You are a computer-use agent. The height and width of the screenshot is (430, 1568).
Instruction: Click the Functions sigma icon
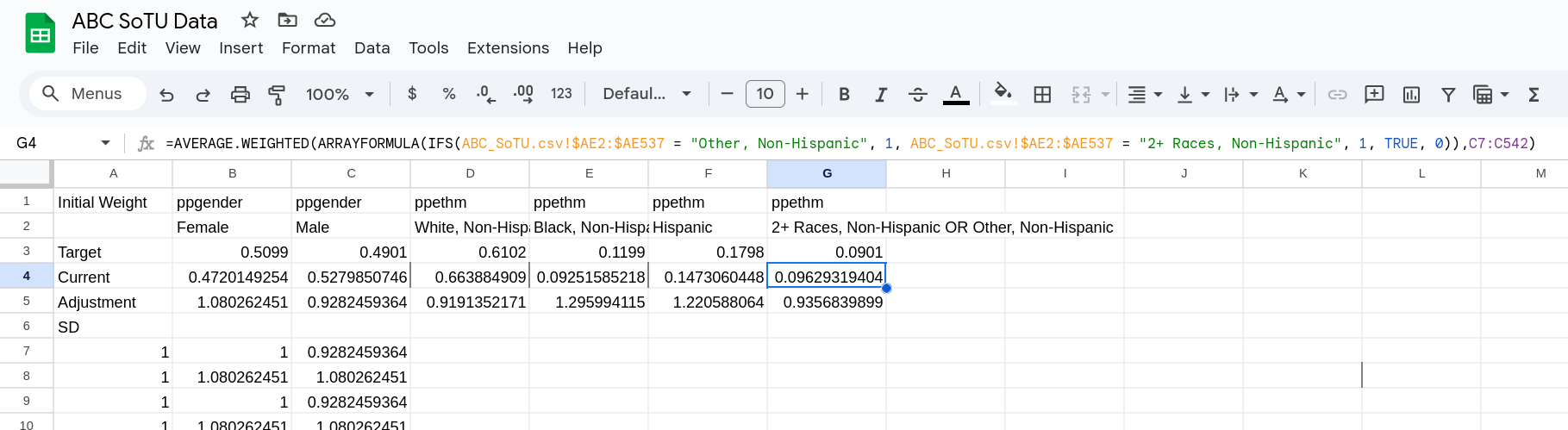pos(1534,94)
